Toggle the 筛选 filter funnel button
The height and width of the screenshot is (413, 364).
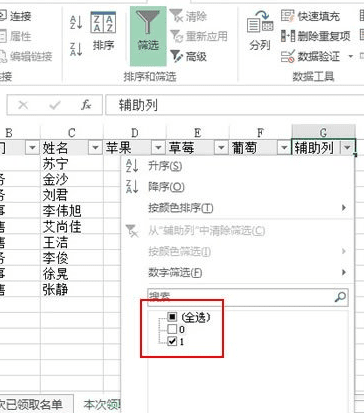pyautogui.click(x=148, y=36)
